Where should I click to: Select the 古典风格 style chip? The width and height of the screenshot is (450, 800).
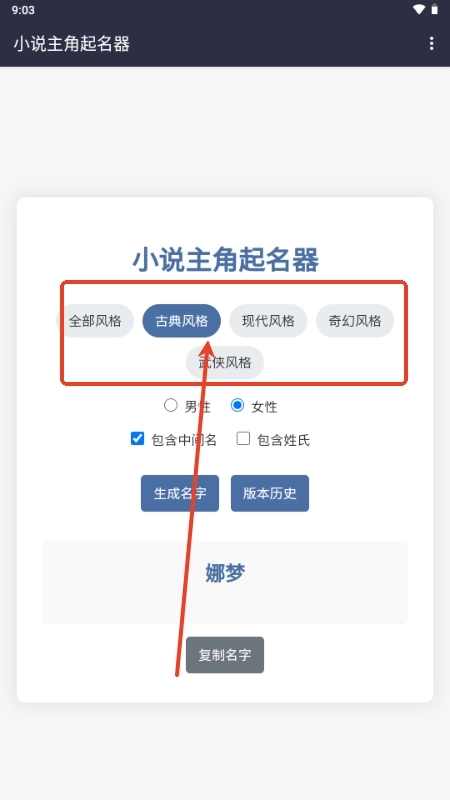pyautogui.click(x=182, y=321)
